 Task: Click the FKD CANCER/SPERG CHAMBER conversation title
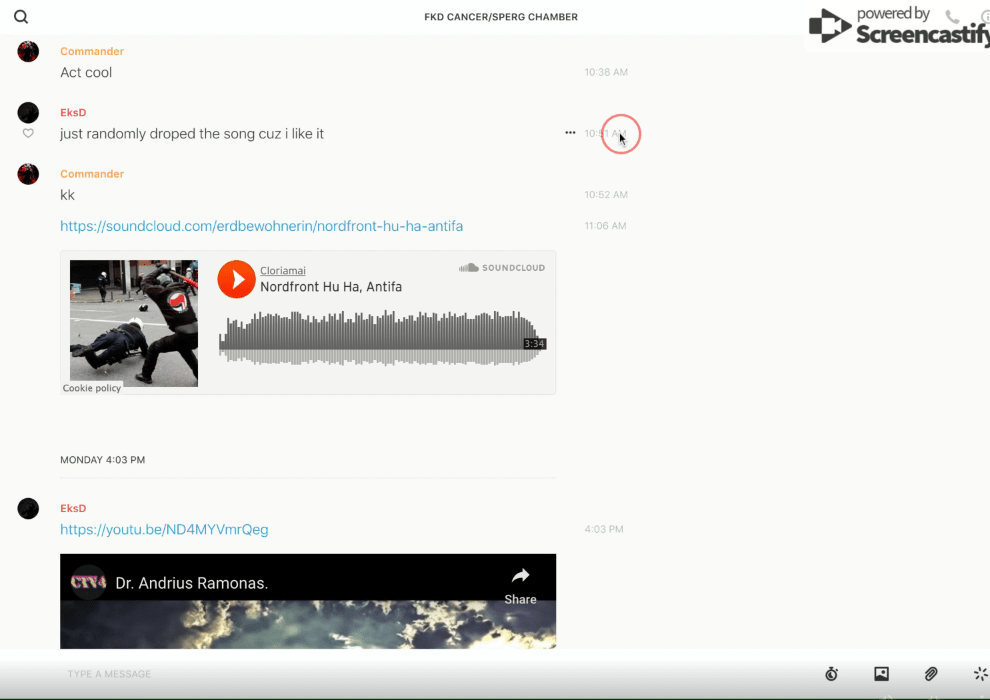(x=500, y=17)
